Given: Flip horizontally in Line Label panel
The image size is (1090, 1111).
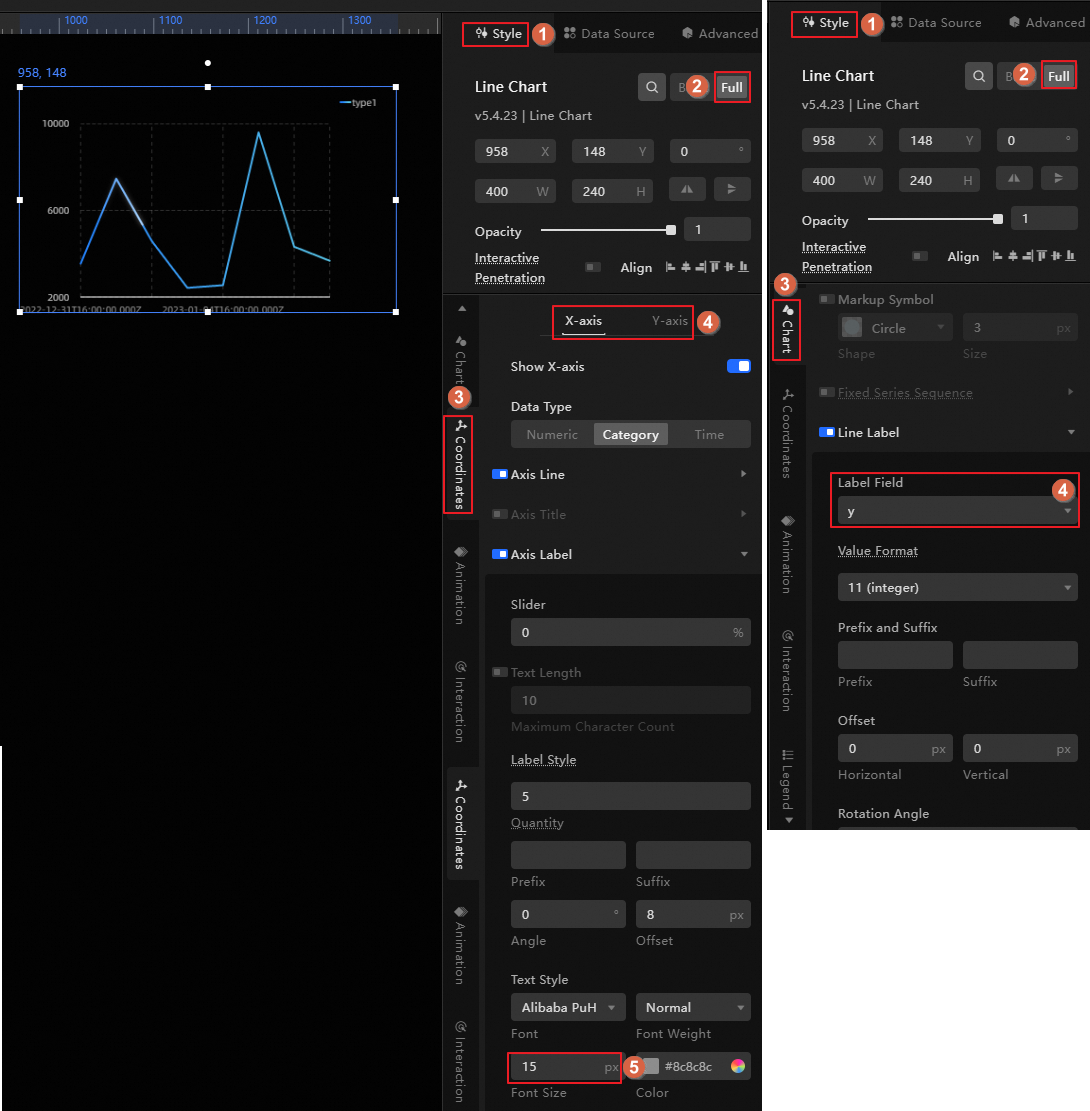Looking at the screenshot, I should pos(1013,179).
